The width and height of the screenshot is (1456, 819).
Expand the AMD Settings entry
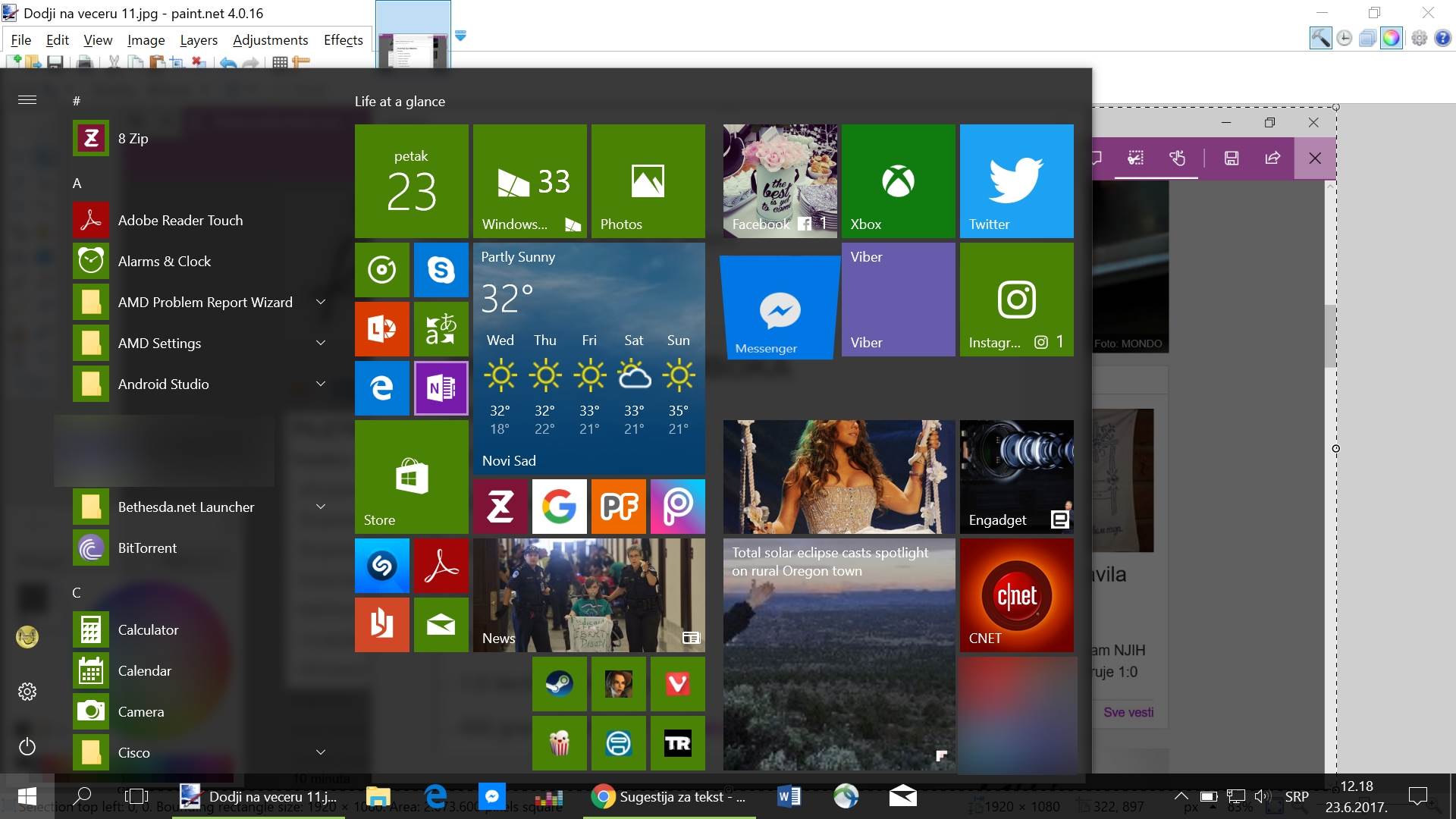[320, 343]
